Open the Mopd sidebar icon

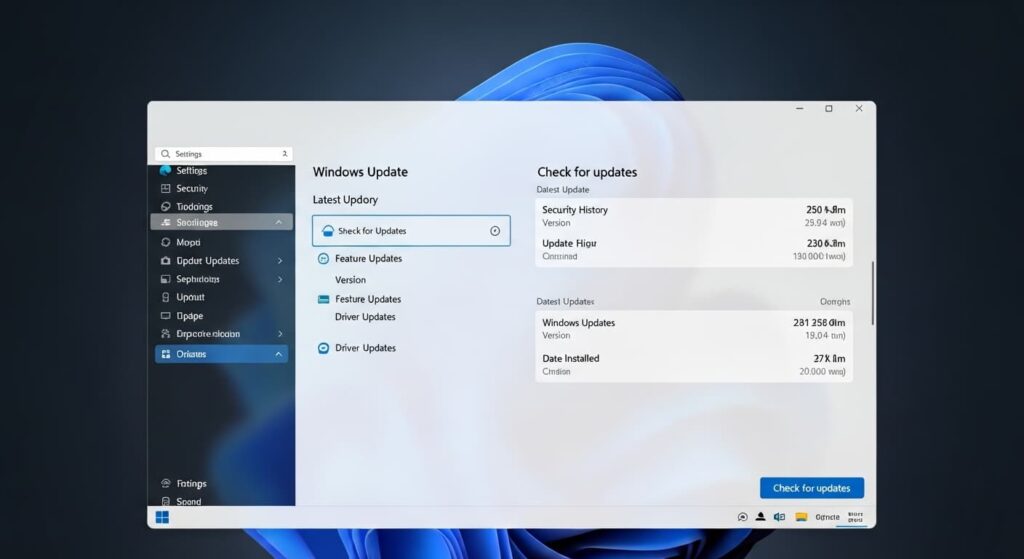[165, 242]
